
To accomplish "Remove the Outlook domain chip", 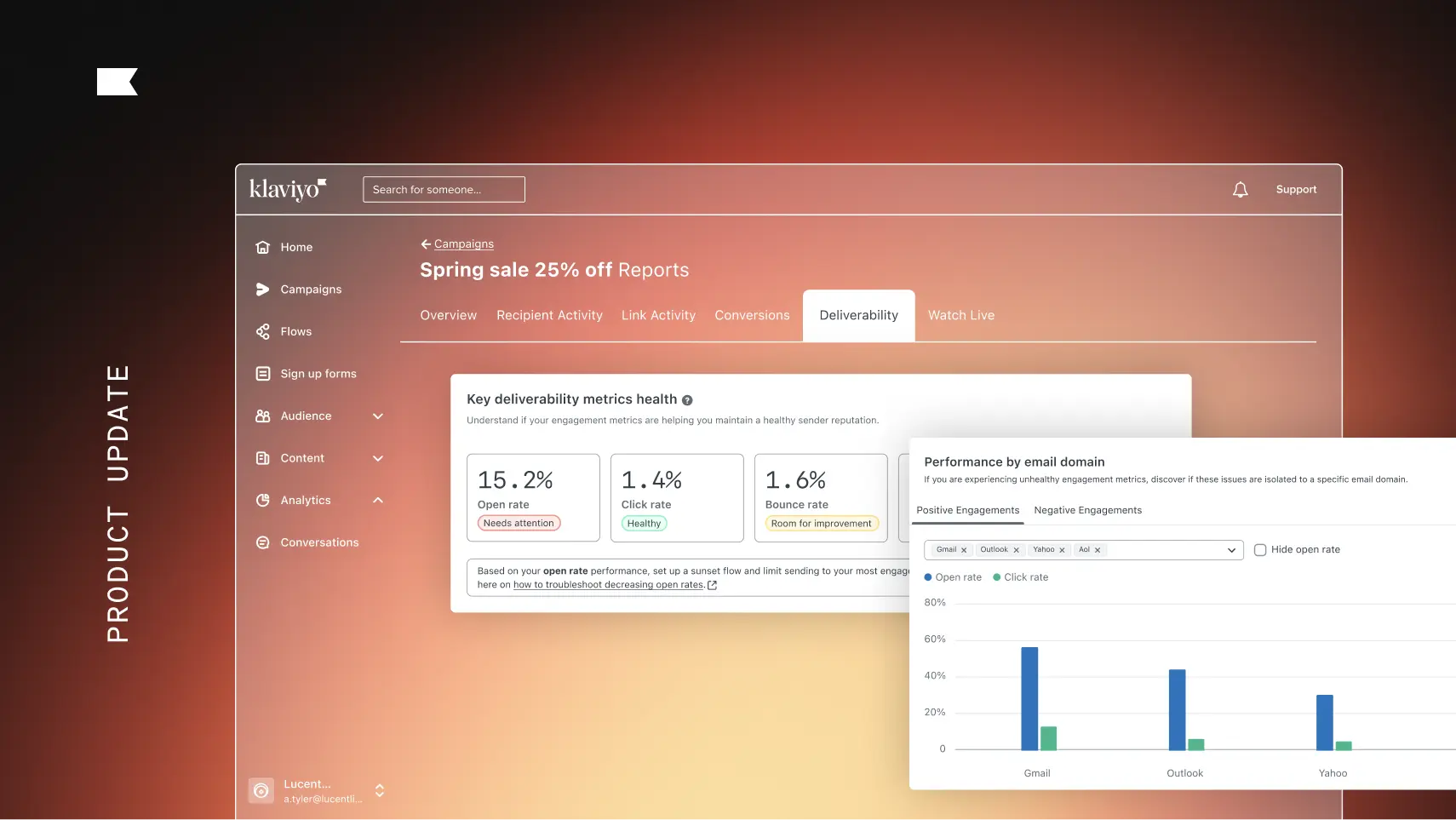I will click(1016, 550).
